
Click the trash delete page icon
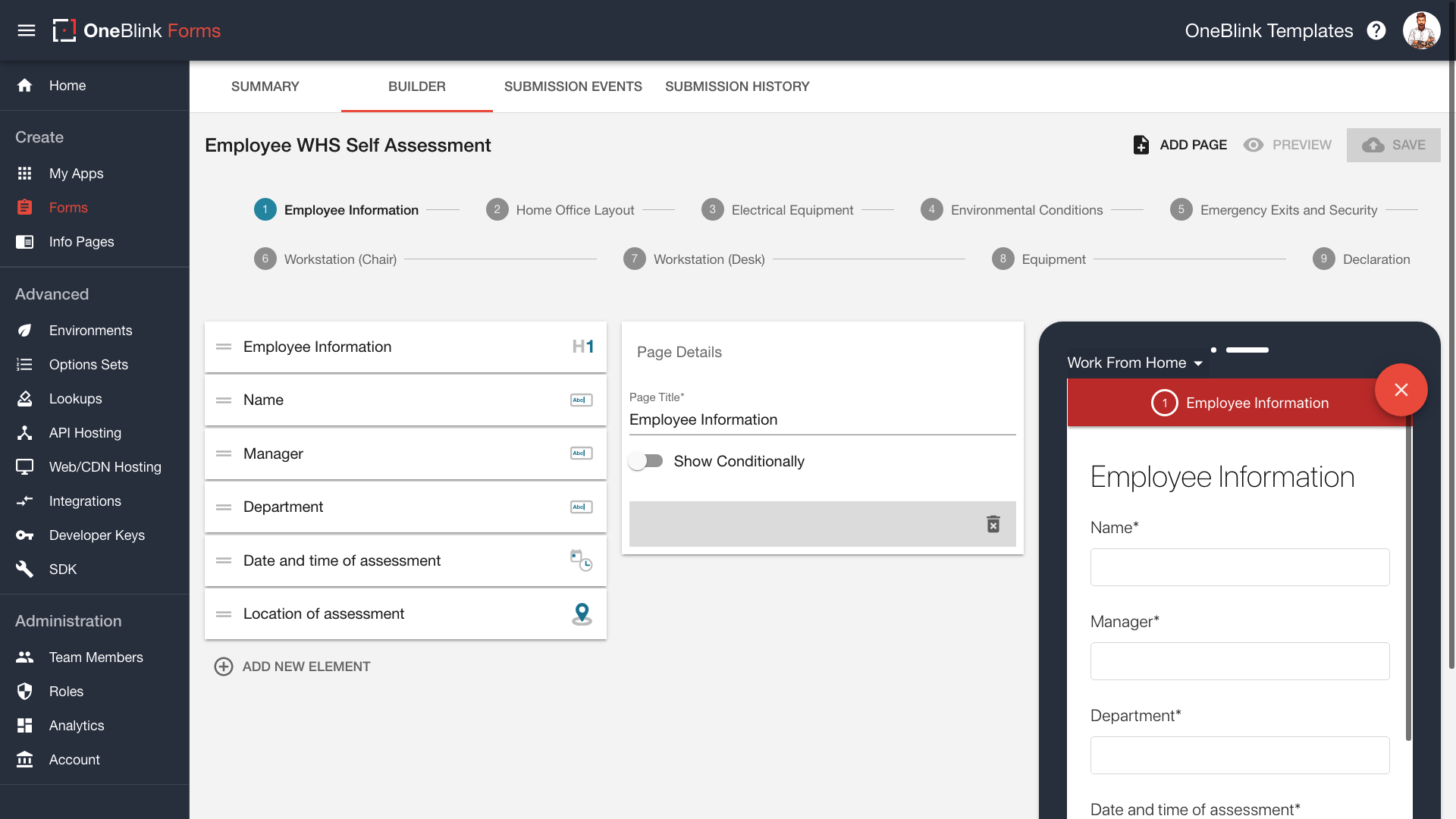(x=993, y=524)
